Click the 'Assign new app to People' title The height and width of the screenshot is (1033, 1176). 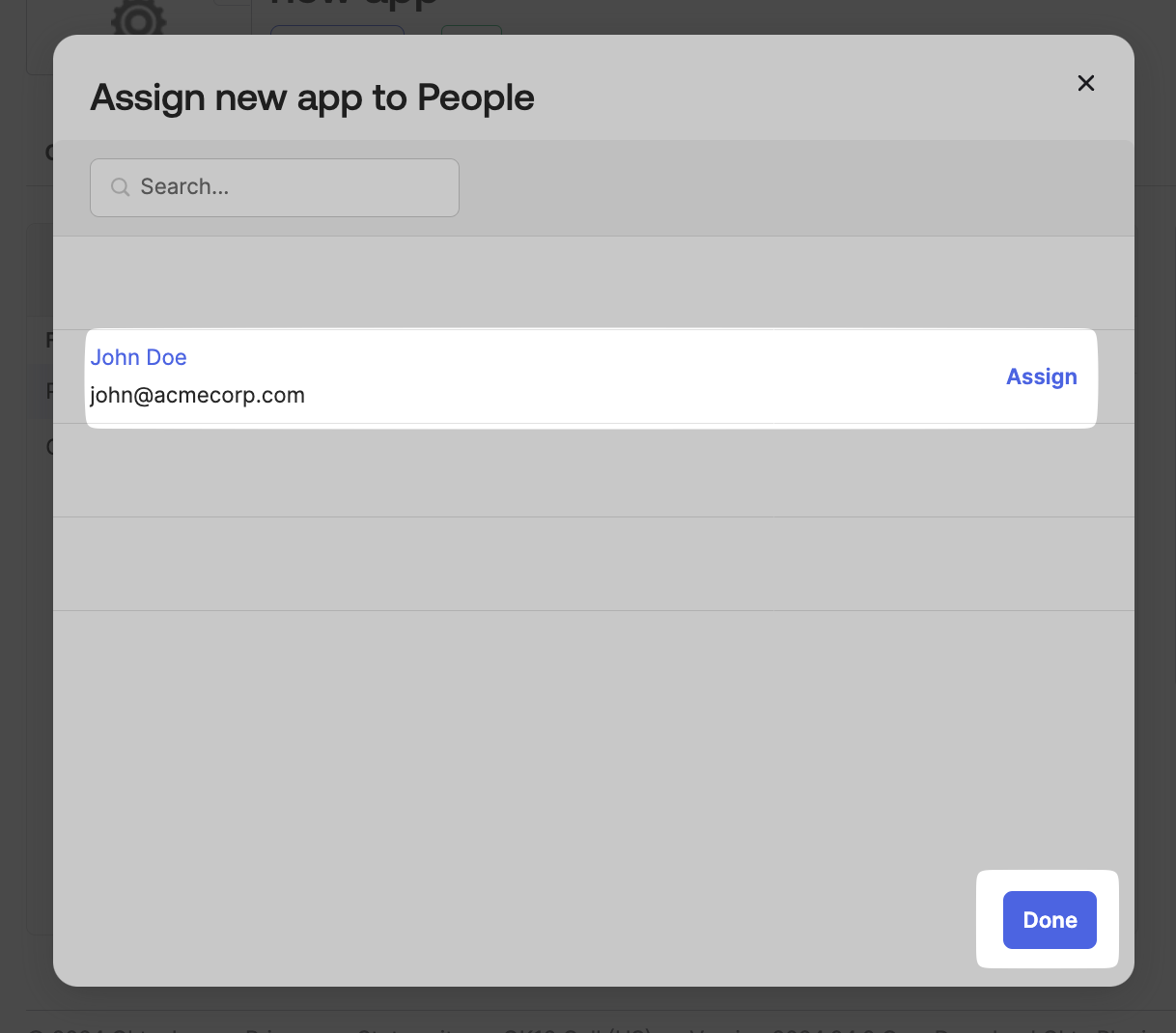(311, 97)
